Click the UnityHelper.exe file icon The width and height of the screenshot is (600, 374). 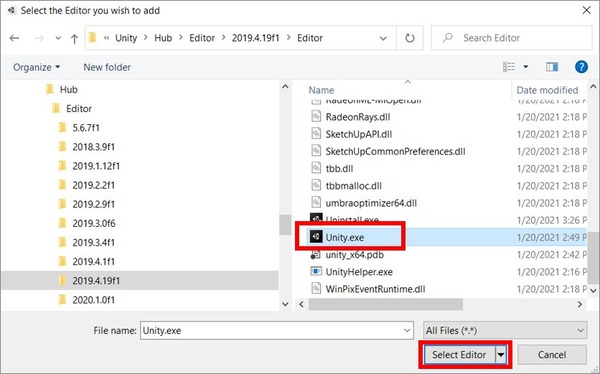point(316,271)
